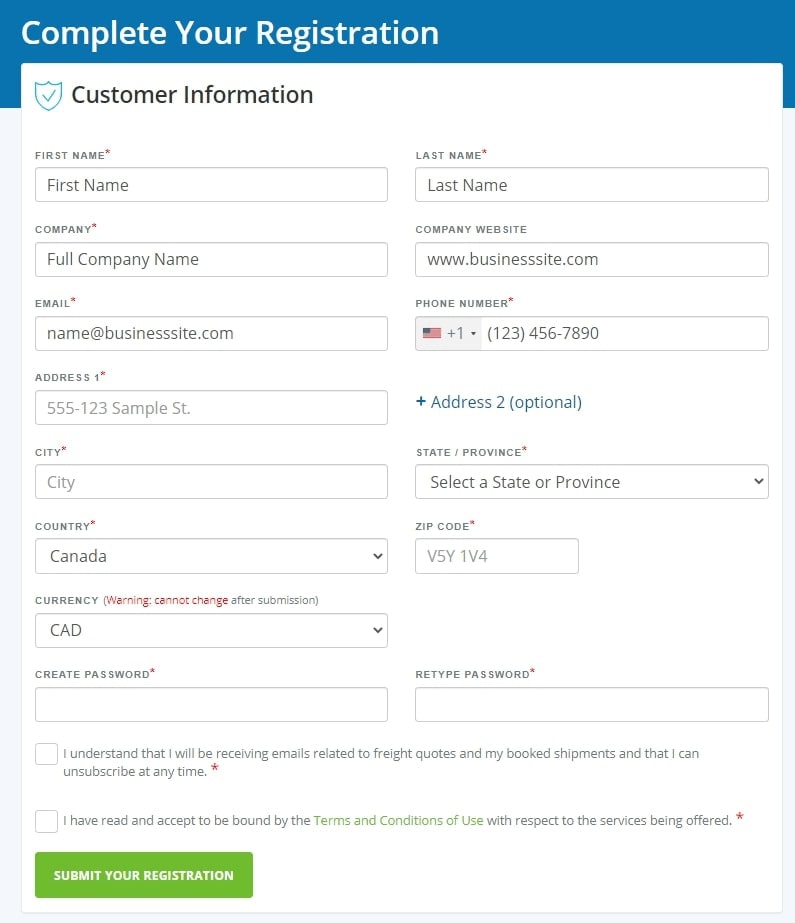
Task: Click the Submit Your Registration button
Action: (x=144, y=875)
